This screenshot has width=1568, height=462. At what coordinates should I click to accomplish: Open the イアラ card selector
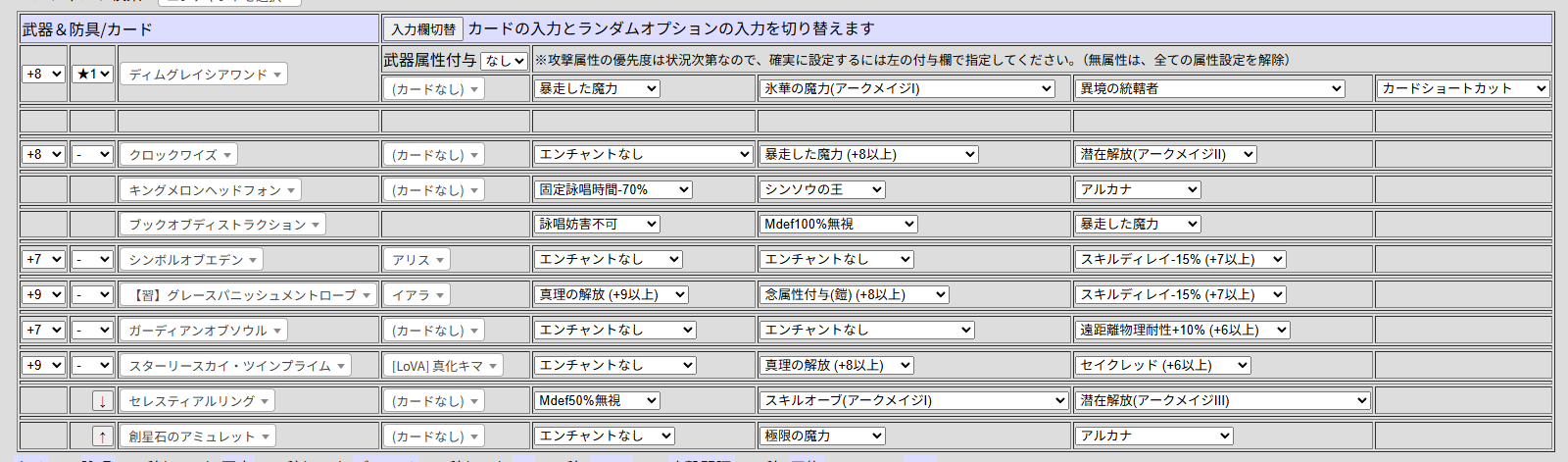[x=416, y=295]
